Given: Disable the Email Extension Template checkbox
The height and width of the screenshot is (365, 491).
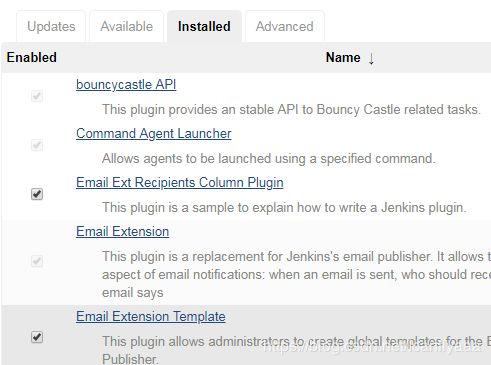Looking at the screenshot, I should pos(37,337).
